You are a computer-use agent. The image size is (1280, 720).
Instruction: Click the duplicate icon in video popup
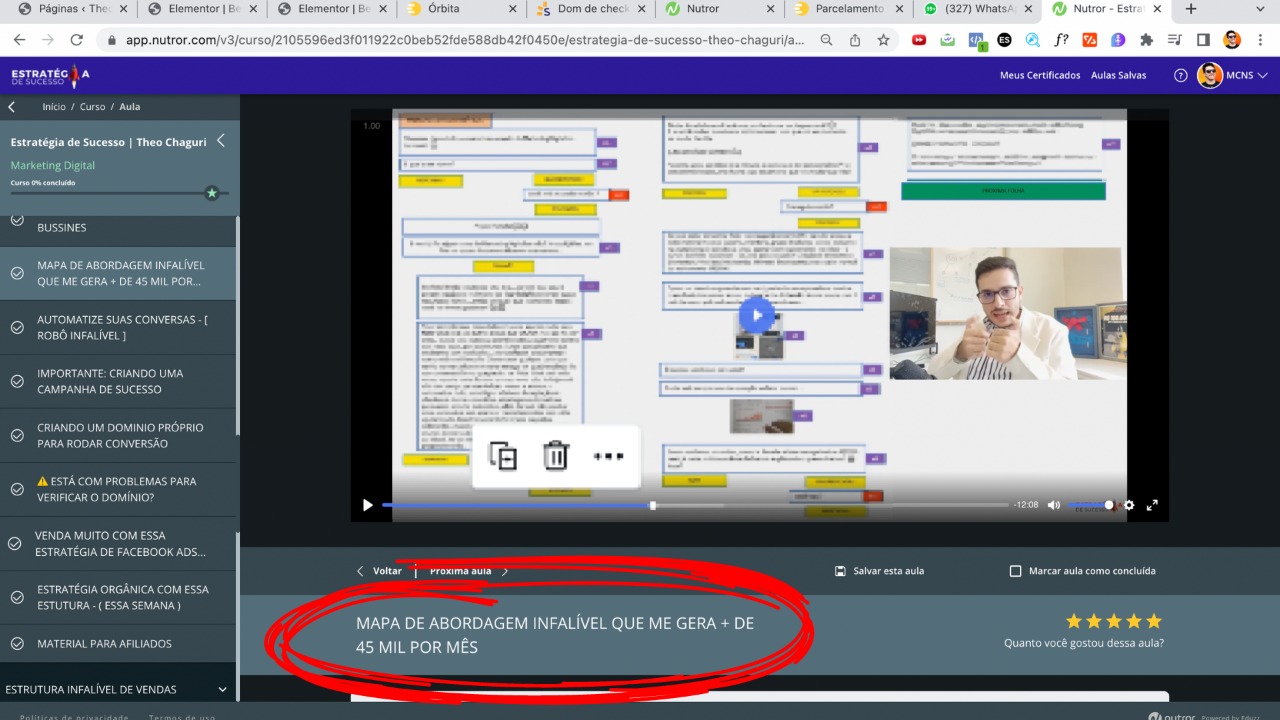[x=502, y=456]
